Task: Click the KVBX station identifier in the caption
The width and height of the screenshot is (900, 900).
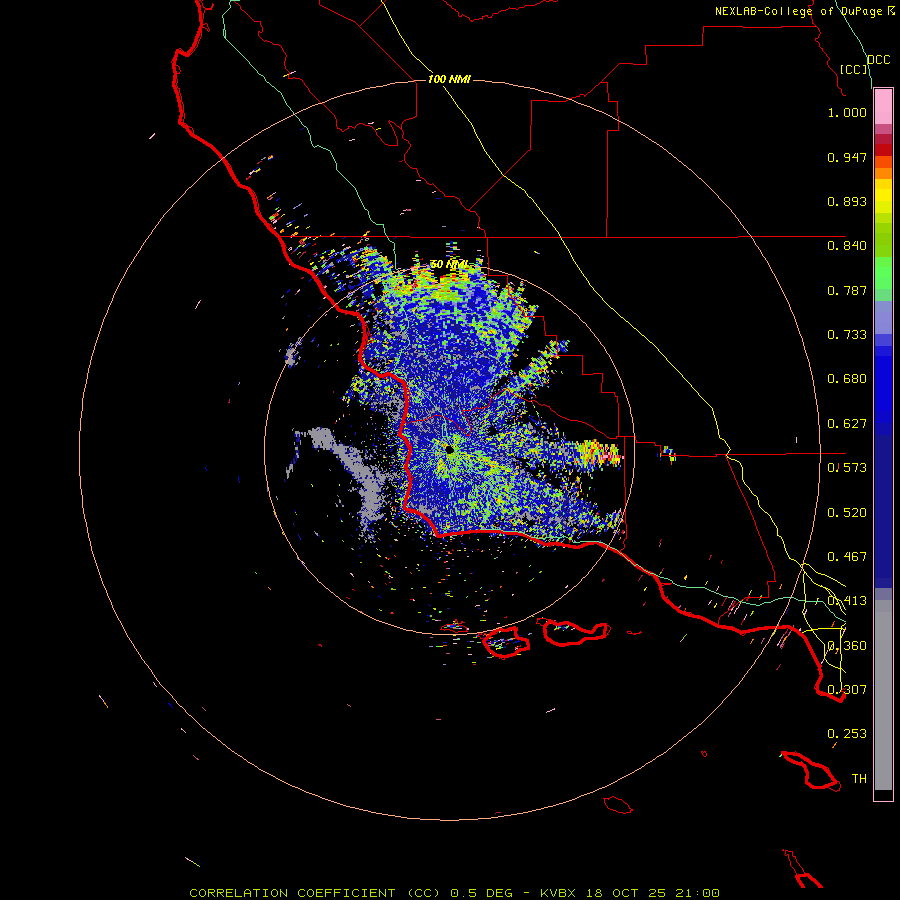Action: [x=559, y=893]
